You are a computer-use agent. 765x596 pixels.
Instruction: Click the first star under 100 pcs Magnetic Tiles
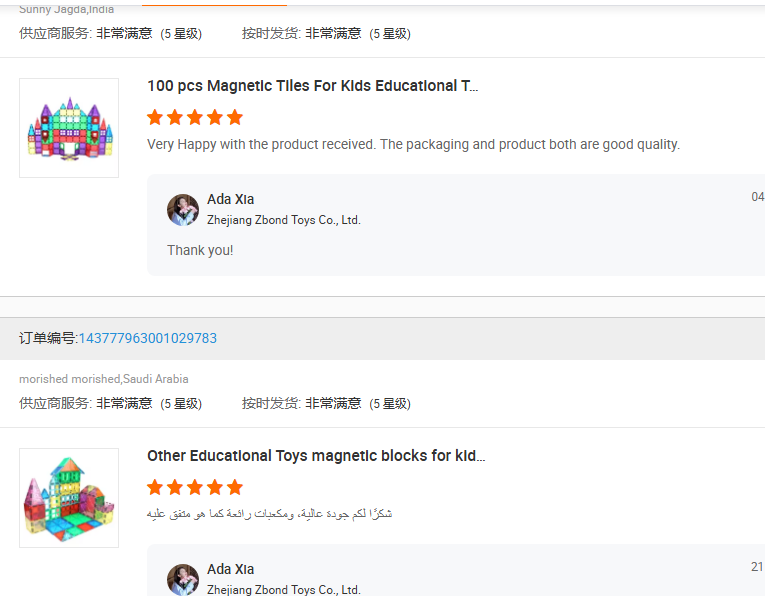[155, 117]
